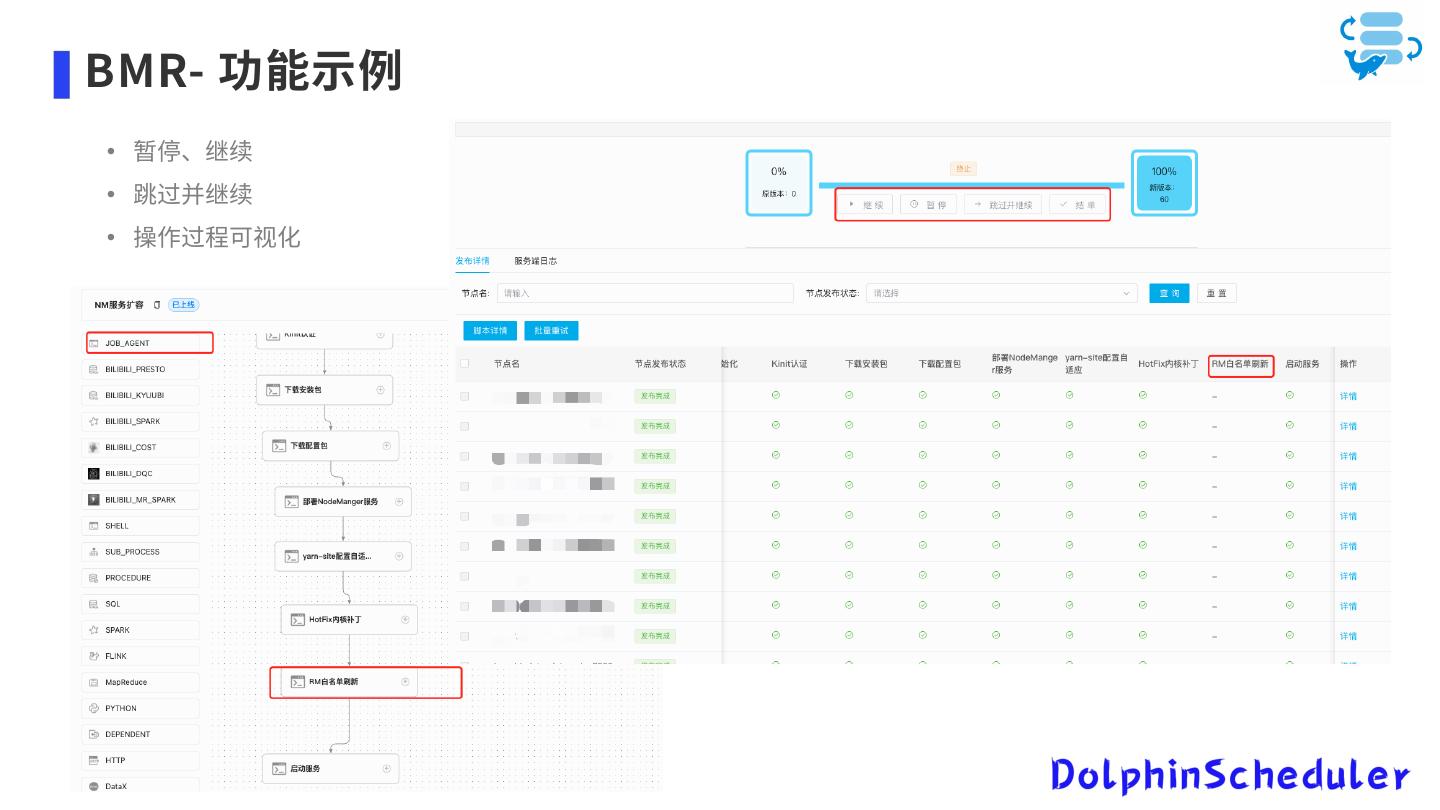The image size is (1440, 810).
Task: Open 脚本详情 button
Action: coord(490,330)
